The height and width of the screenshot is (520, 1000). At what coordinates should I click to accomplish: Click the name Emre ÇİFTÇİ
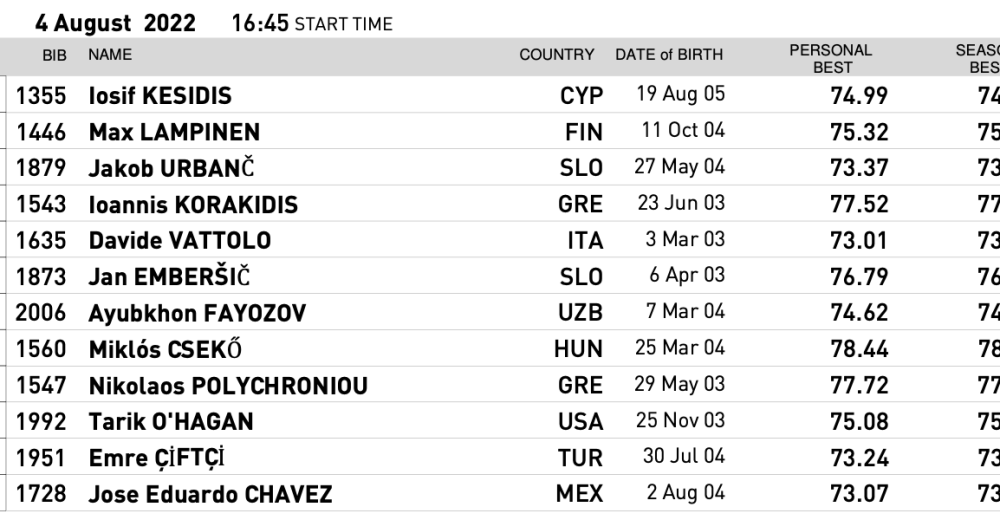pyautogui.click(x=157, y=458)
